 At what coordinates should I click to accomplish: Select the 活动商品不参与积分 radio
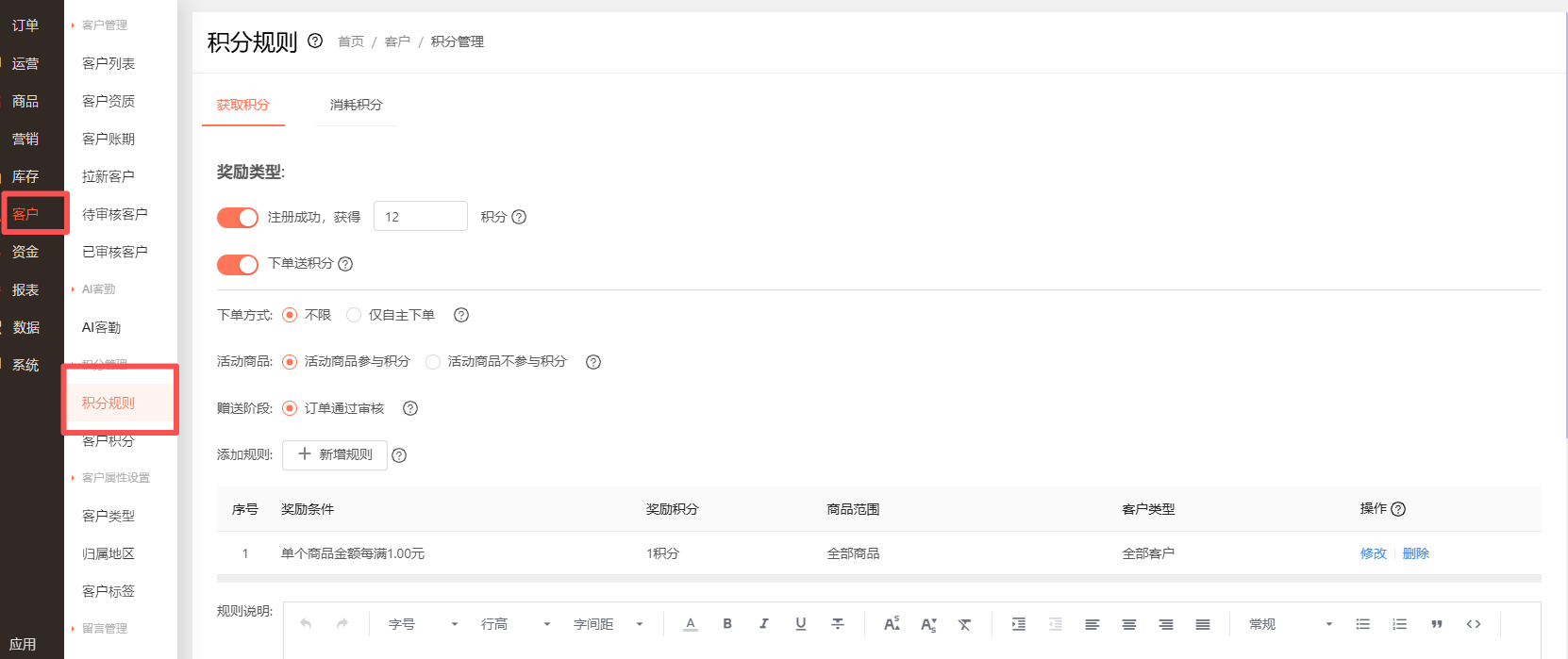click(433, 362)
